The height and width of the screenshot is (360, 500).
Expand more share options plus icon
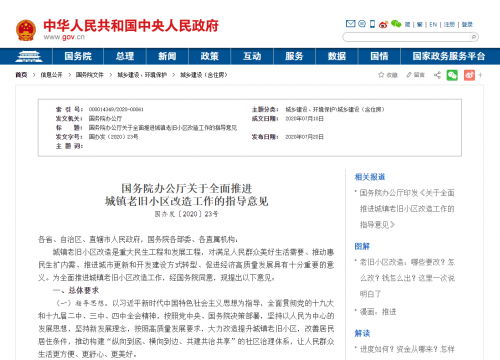click(480, 75)
